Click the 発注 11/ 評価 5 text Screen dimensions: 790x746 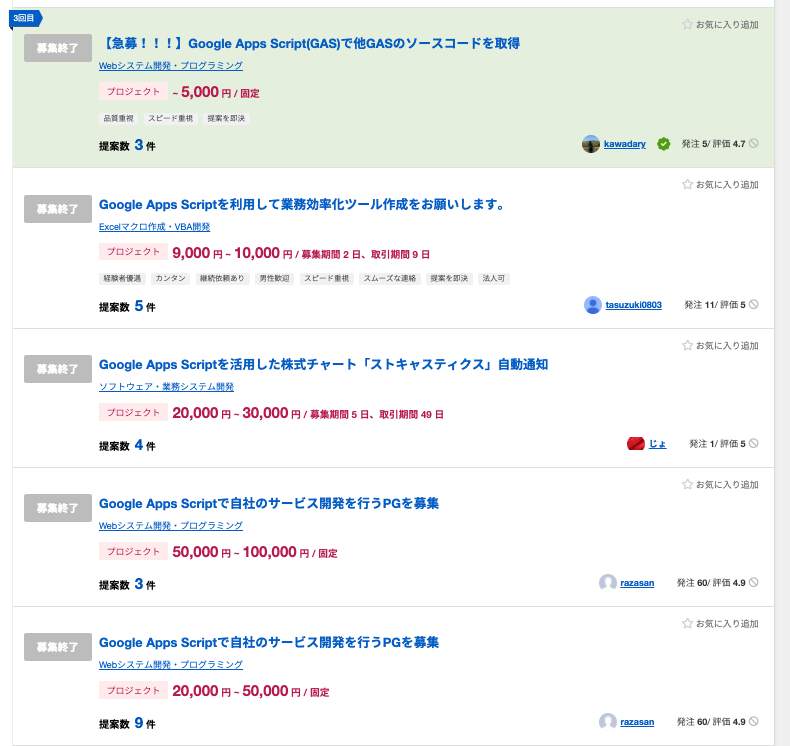point(715,305)
